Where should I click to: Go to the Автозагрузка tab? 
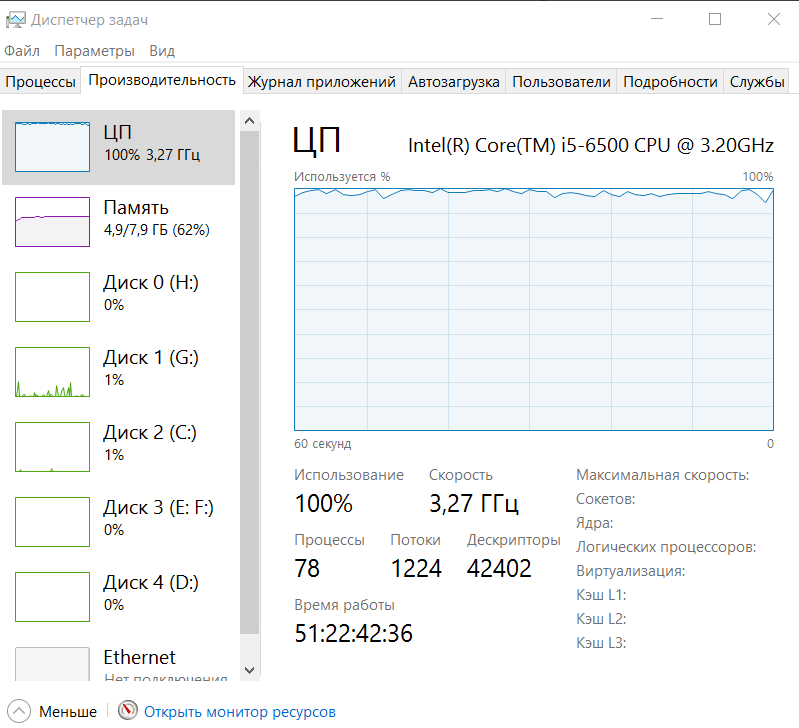[x=454, y=82]
